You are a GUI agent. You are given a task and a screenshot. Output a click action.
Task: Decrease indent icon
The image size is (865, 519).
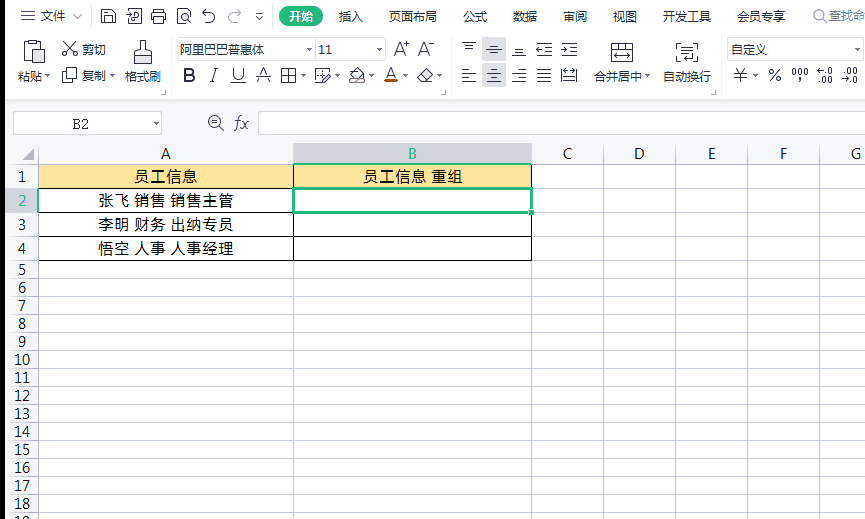tap(544, 49)
